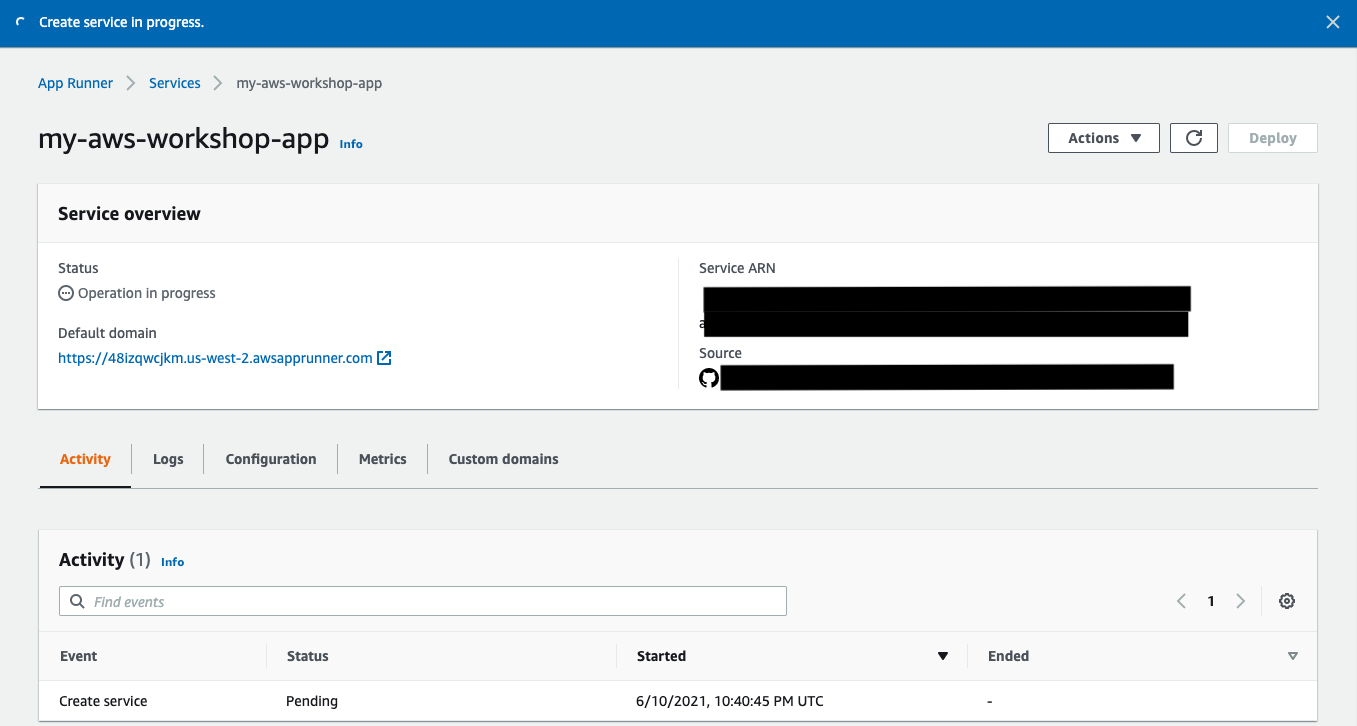Open the Logs tab
The height and width of the screenshot is (726, 1357).
168,459
